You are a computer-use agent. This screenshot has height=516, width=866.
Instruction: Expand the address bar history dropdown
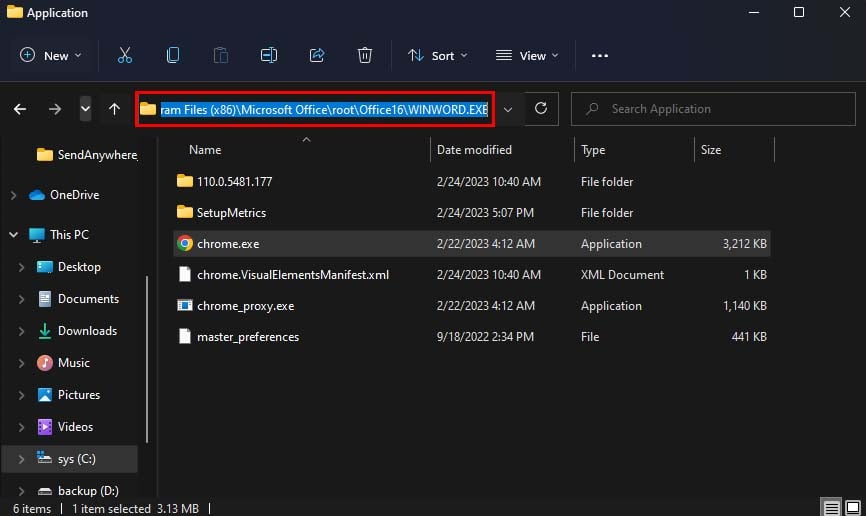click(508, 109)
